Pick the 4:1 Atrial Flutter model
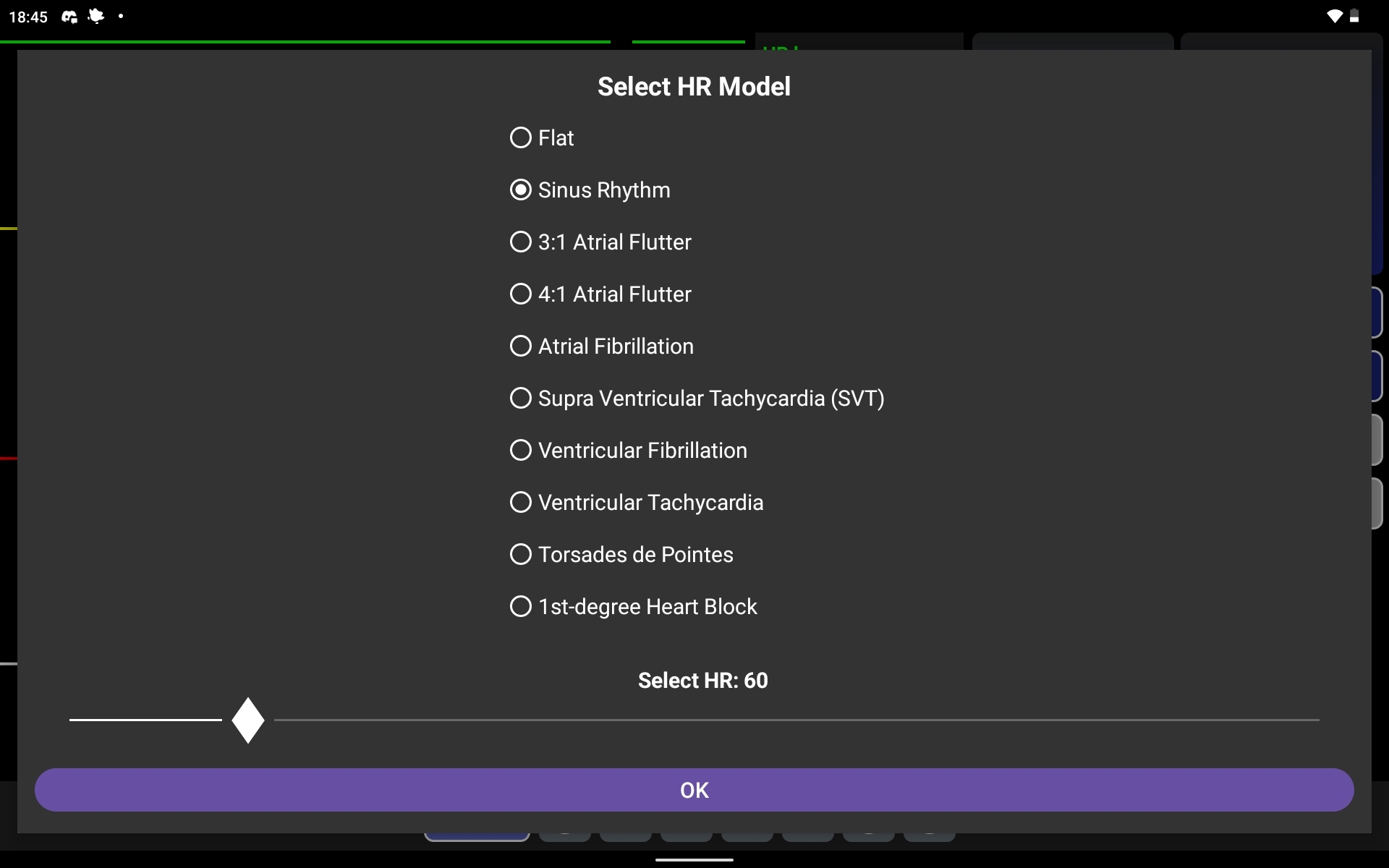Image resolution: width=1389 pixels, height=868 pixels. 521,294
